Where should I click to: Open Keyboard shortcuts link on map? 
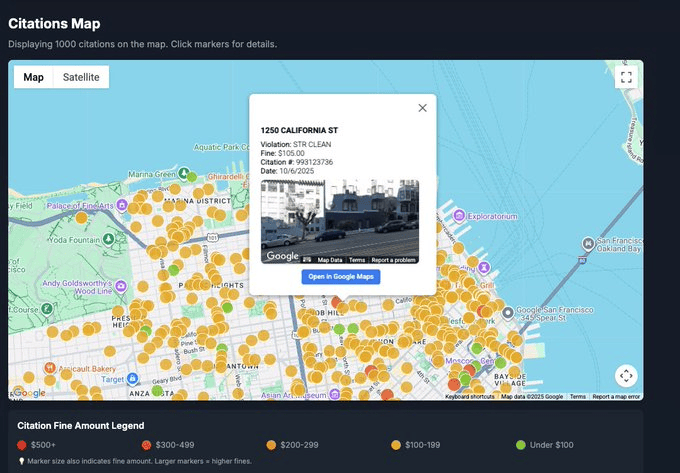470,397
